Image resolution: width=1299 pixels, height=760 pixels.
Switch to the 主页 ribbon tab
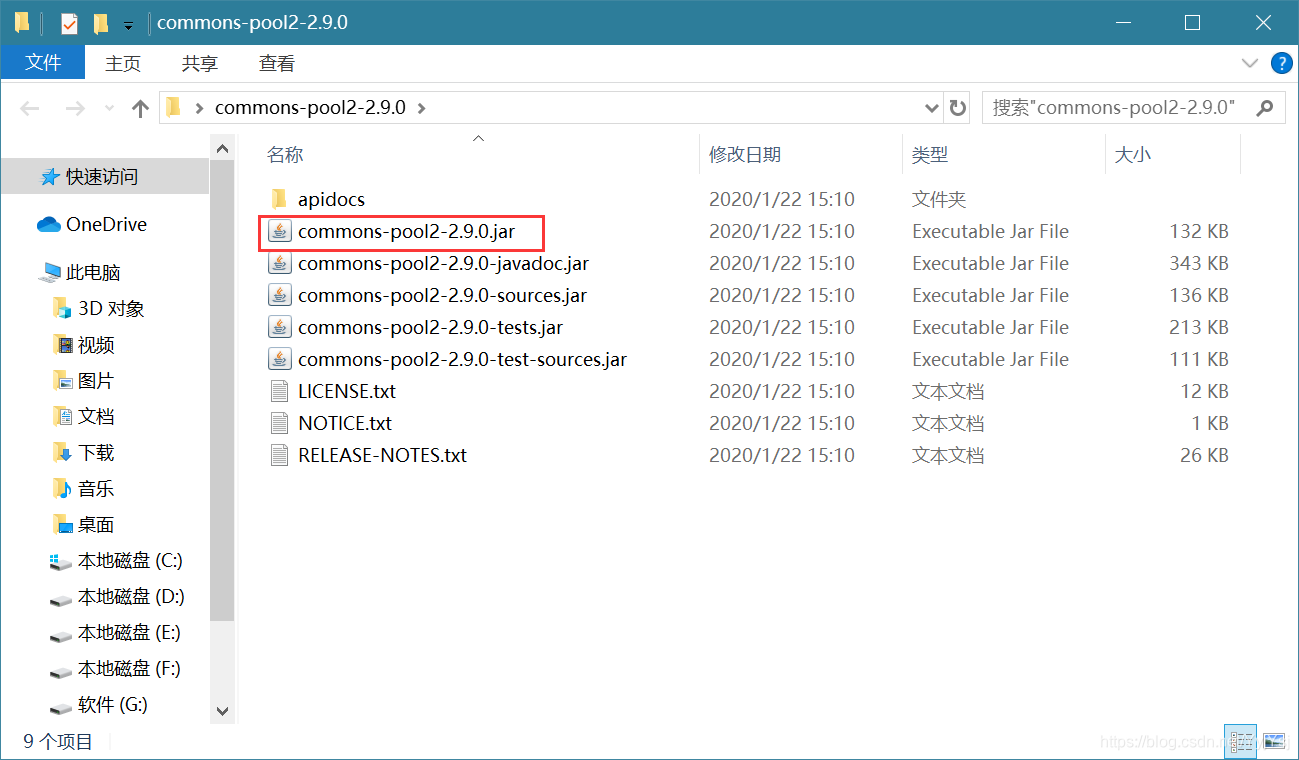point(123,63)
